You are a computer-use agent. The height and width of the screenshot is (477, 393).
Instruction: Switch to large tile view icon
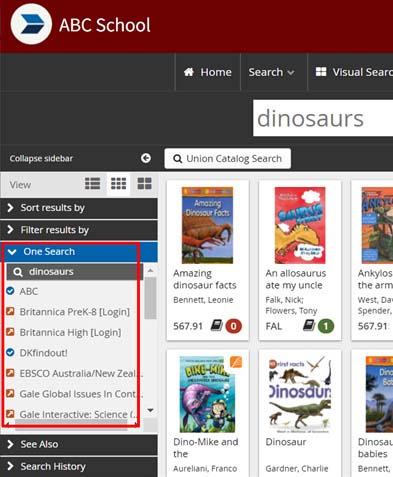tap(144, 184)
